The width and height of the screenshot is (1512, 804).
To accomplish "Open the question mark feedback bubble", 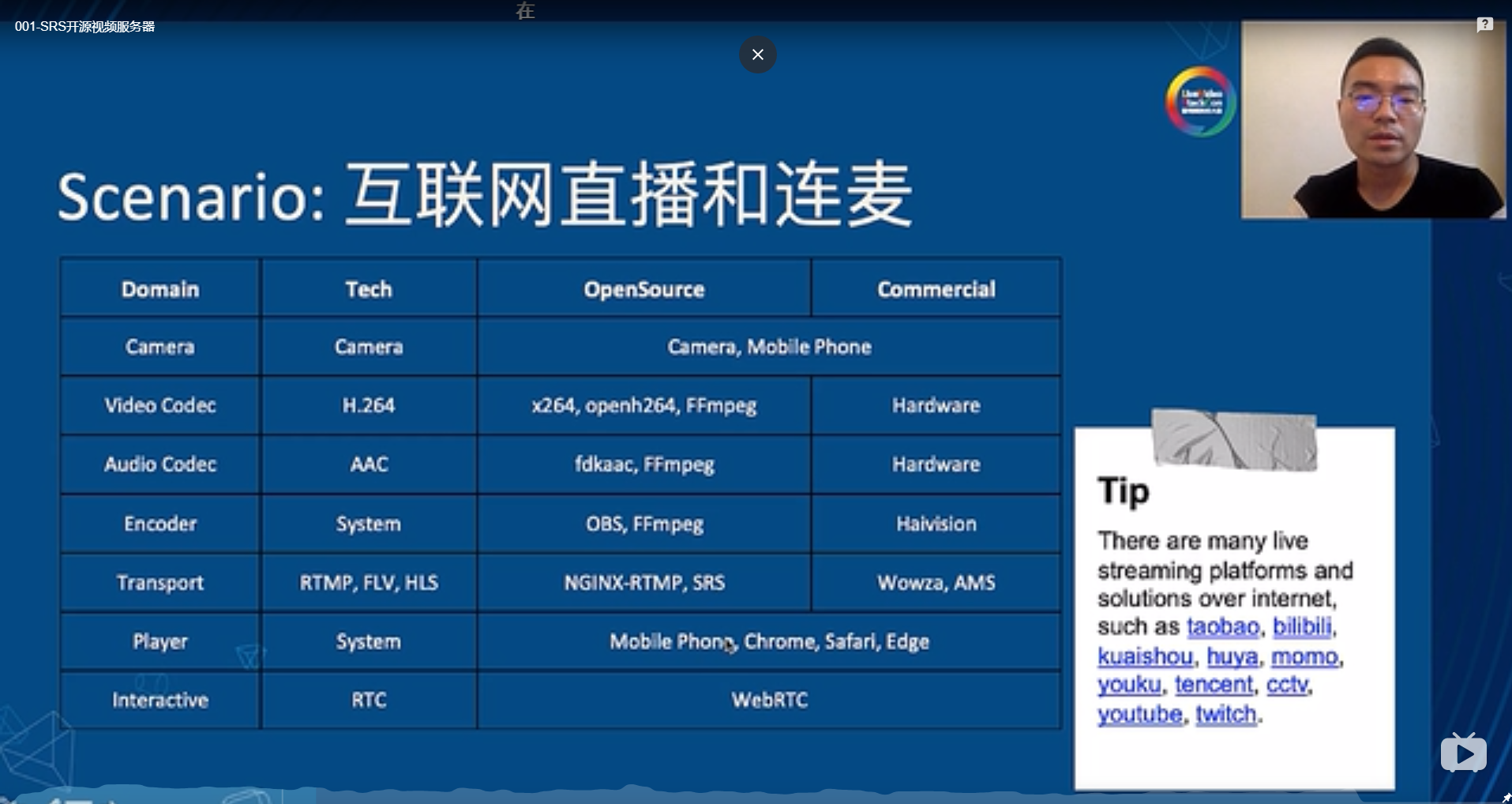I will tap(1487, 24).
